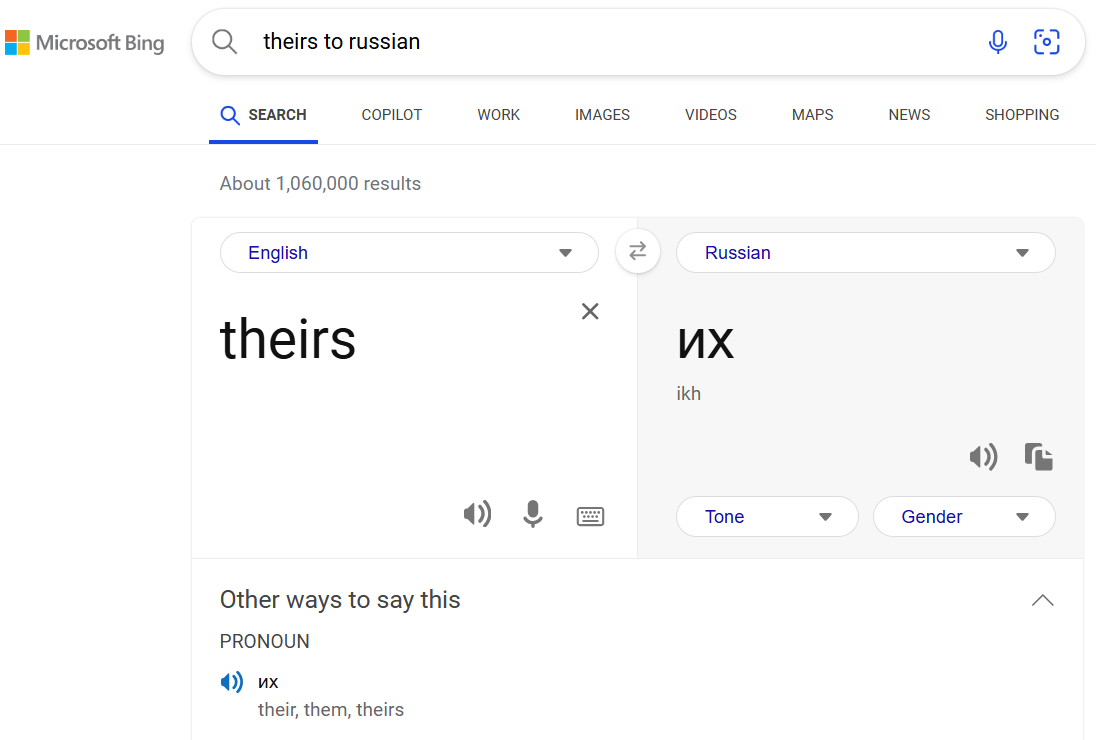Switch to the IMAGES tab
Screen dimensions: 1096x740
click(602, 115)
